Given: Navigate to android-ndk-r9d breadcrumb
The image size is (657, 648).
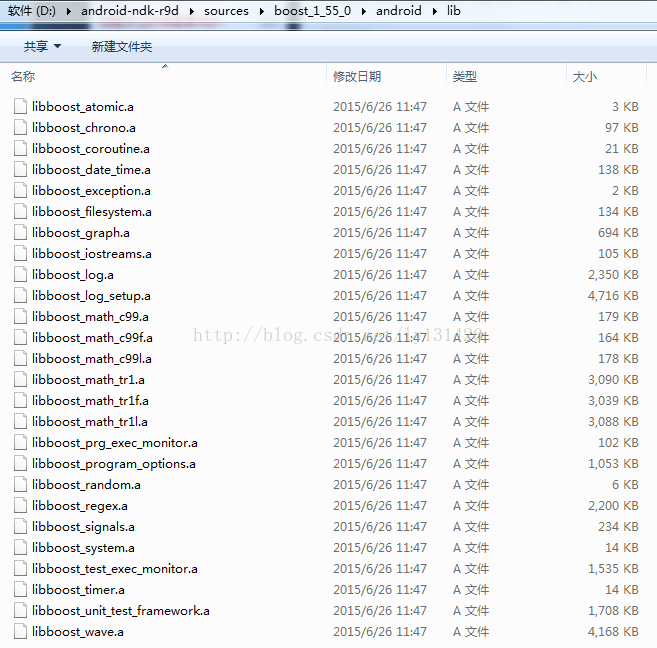Looking at the screenshot, I should coord(129,10).
